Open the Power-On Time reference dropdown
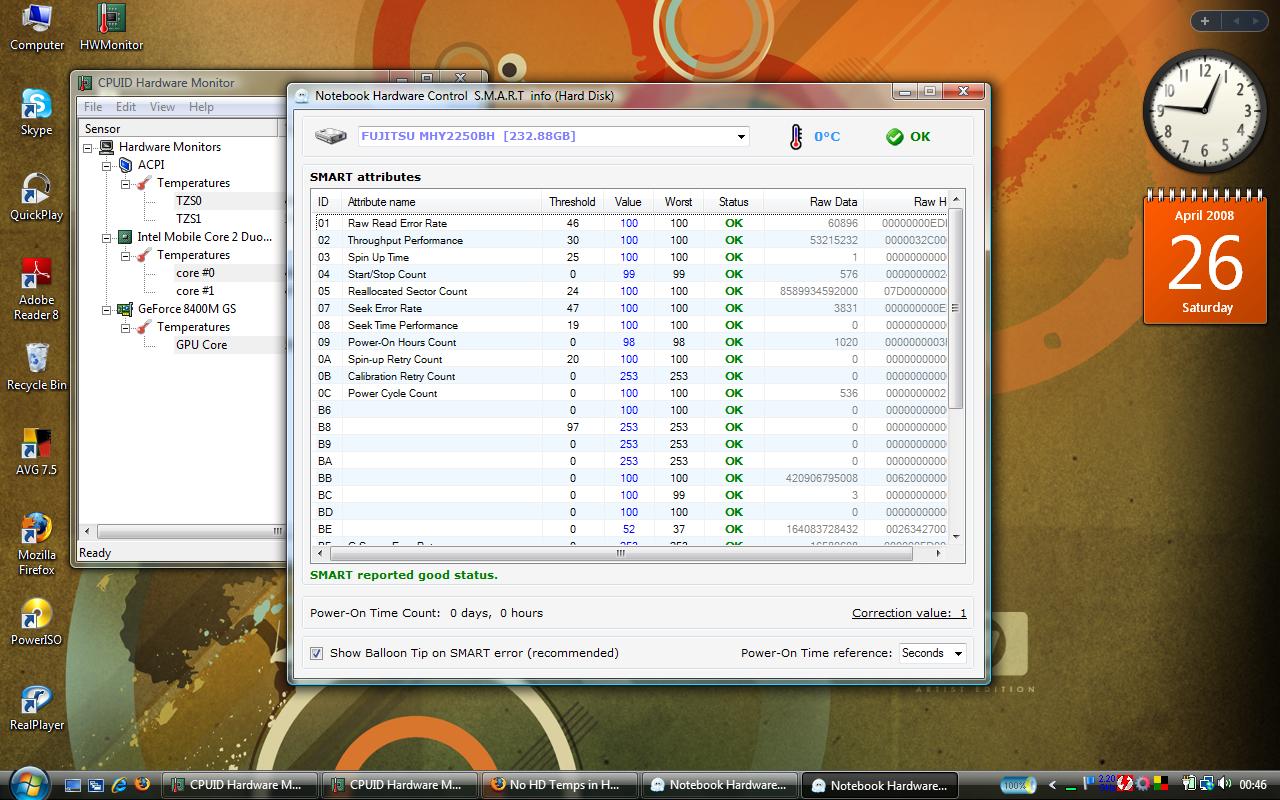The width and height of the screenshot is (1280, 800). point(958,653)
